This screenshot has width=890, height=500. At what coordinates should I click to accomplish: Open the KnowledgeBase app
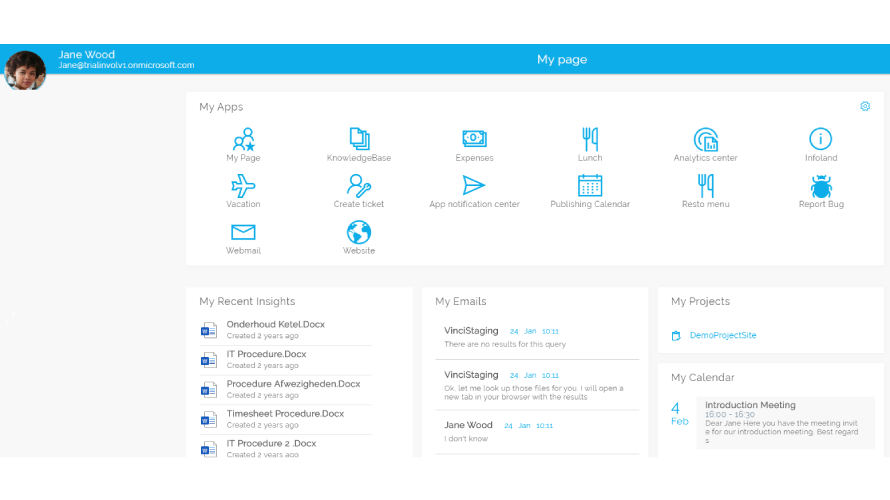pos(359,139)
